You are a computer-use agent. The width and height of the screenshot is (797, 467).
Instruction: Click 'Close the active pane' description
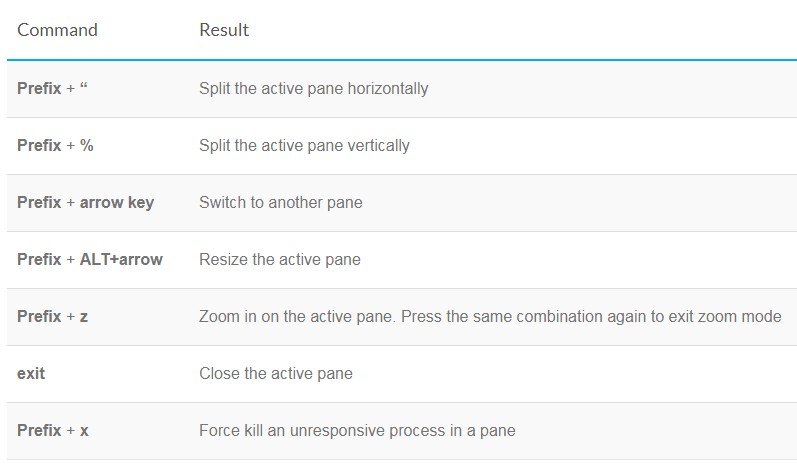pos(276,373)
